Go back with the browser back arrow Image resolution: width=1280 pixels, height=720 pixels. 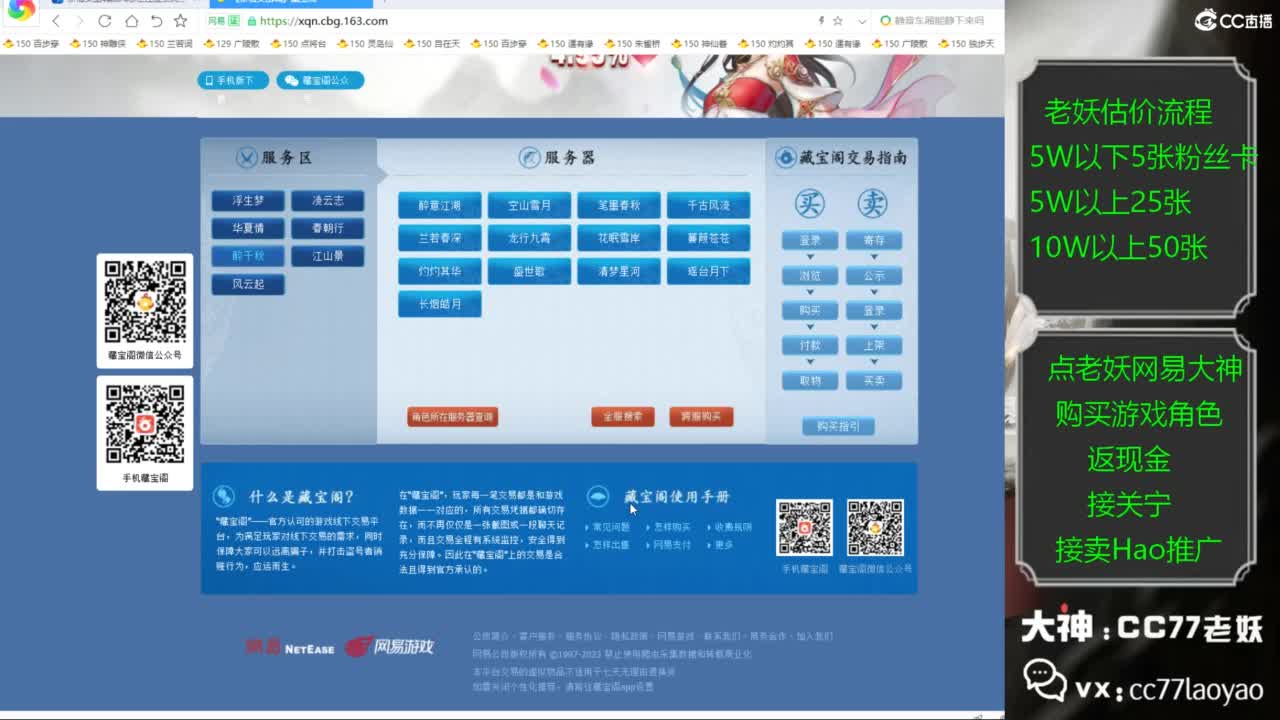point(55,21)
